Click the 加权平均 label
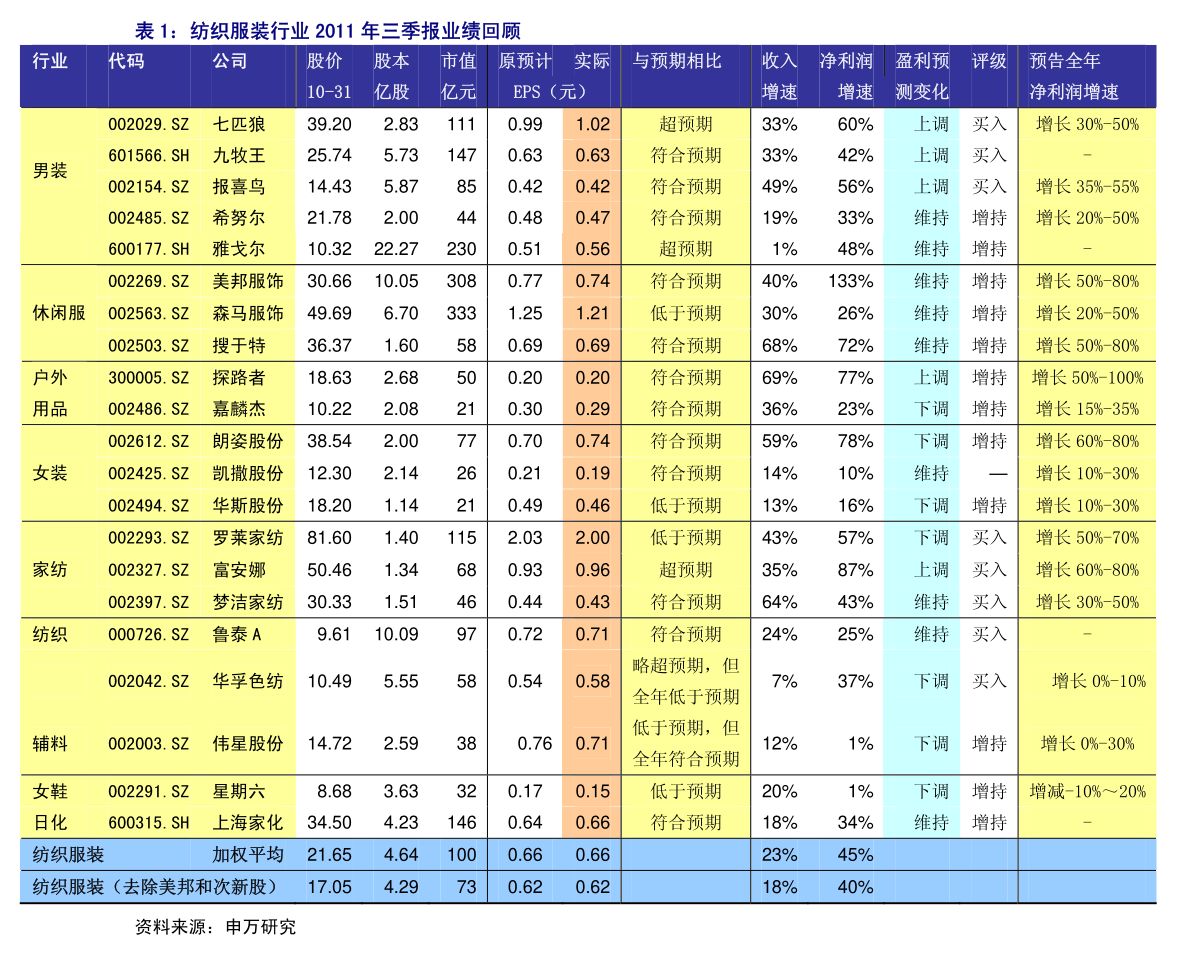This screenshot has height=955, width=1191. coord(248,855)
